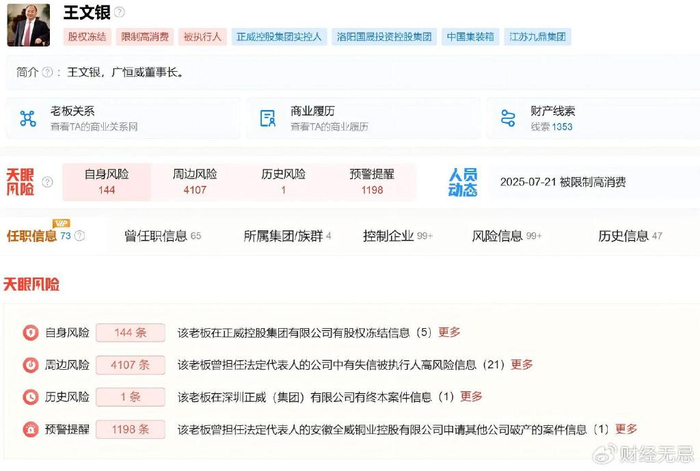Open 江苏九鼎集团 tag

point(538,37)
